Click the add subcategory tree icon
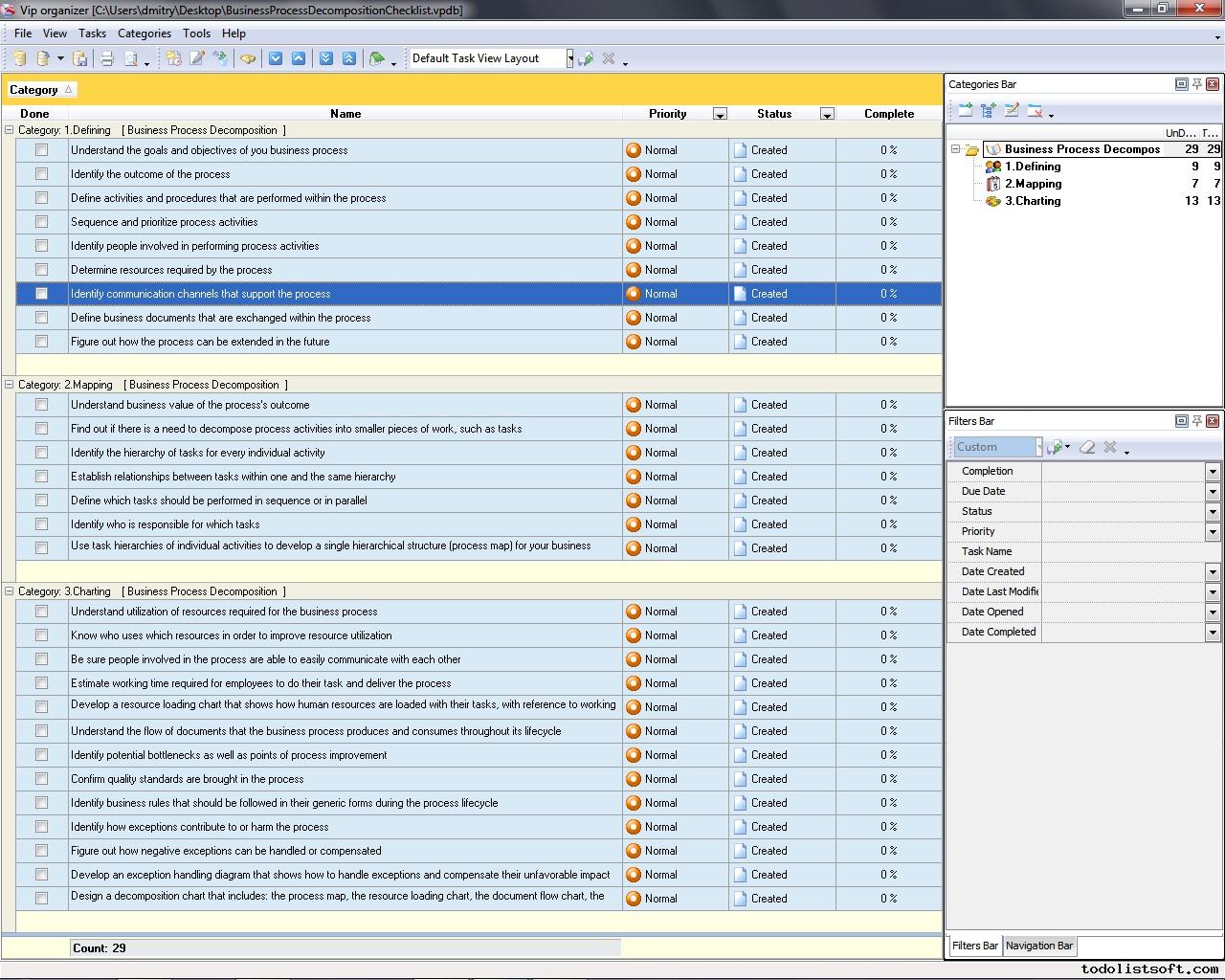 click(x=989, y=111)
